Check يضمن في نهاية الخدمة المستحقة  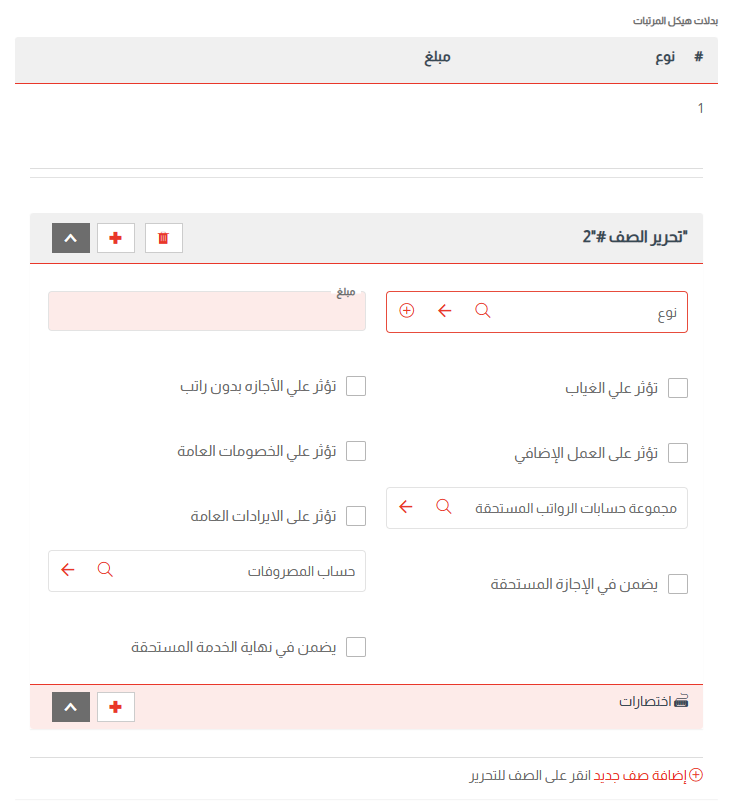pos(356,647)
